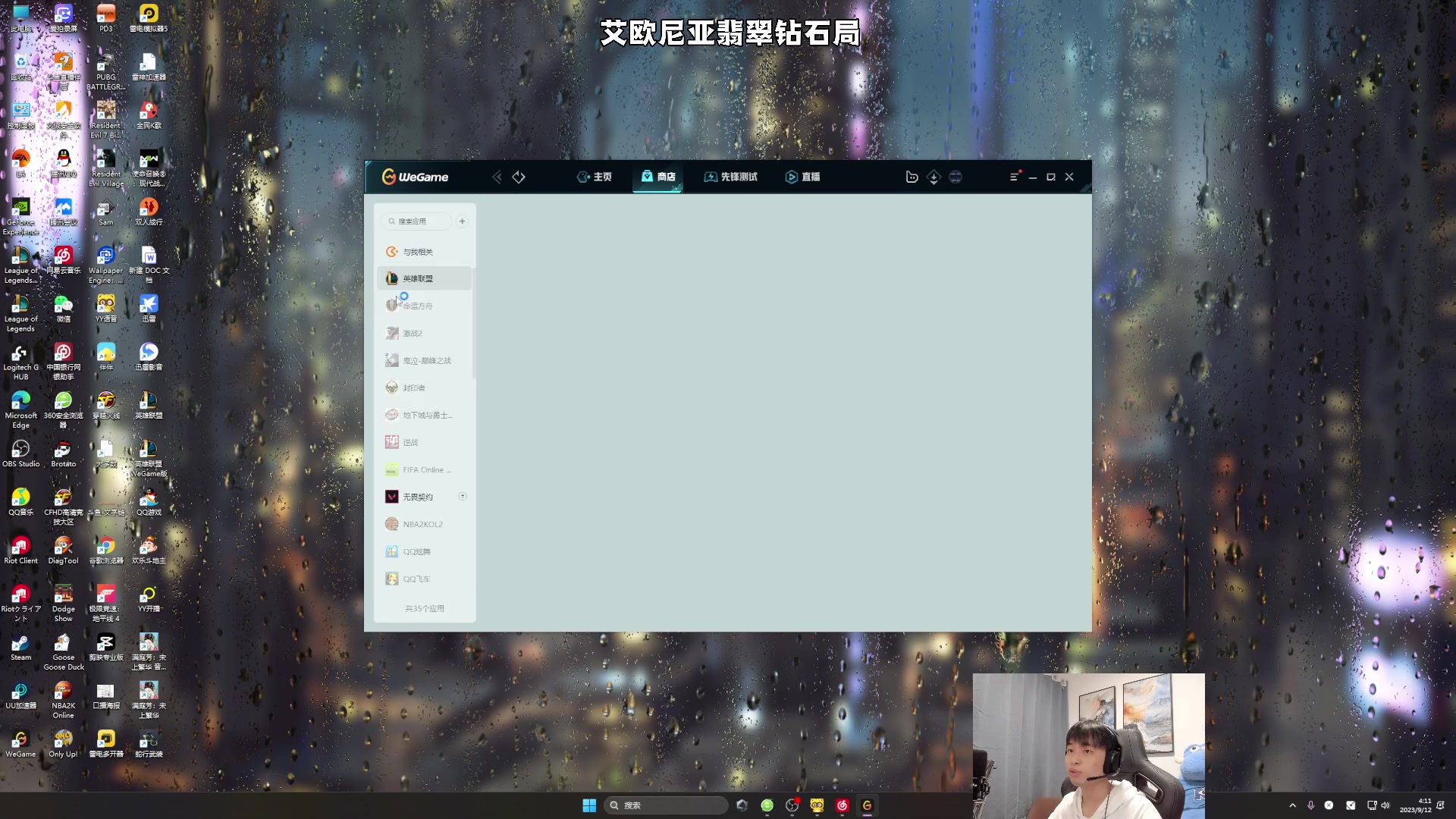This screenshot has width=1456, height=819.
Task: Open the NetEase music taskbar icon
Action: click(x=842, y=805)
